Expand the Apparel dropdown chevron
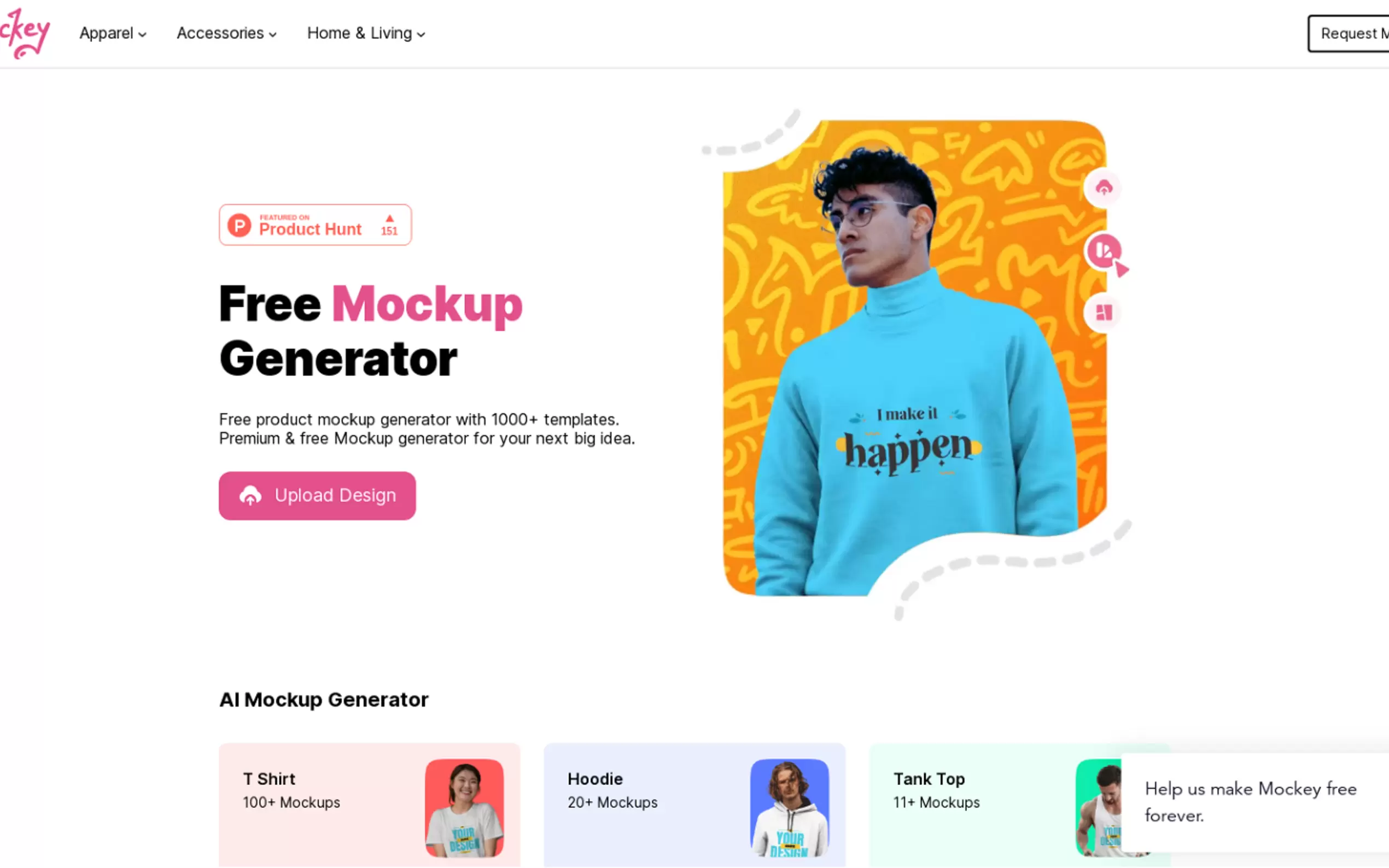The image size is (1389, 868). (142, 34)
